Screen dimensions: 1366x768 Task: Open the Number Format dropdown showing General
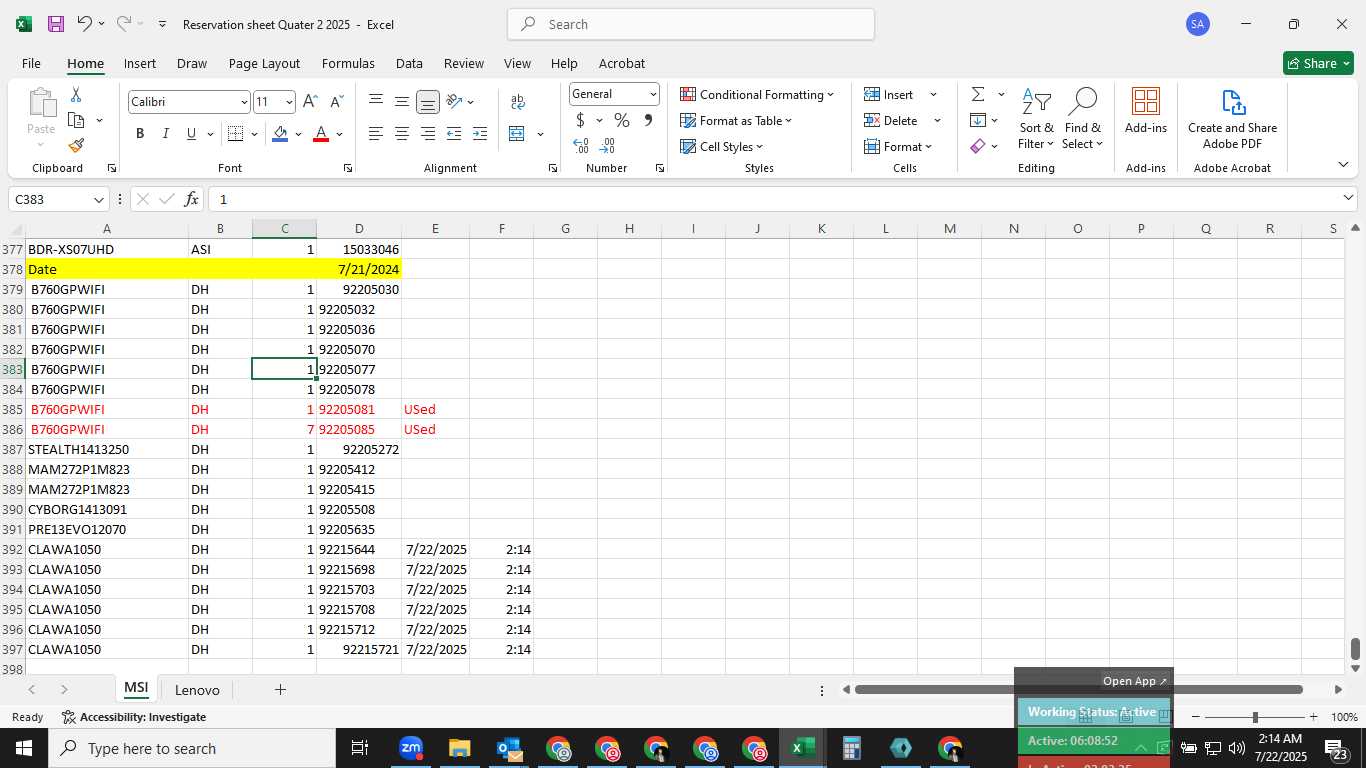(x=653, y=94)
